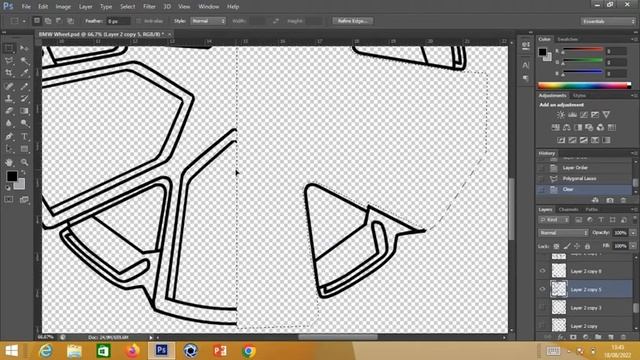The image size is (640, 360).
Task: Select the Gradient tool
Action: [x=24, y=111]
